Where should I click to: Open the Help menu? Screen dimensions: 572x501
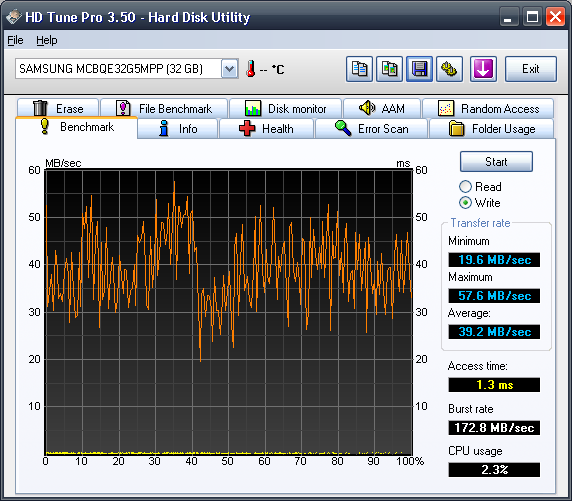47,40
